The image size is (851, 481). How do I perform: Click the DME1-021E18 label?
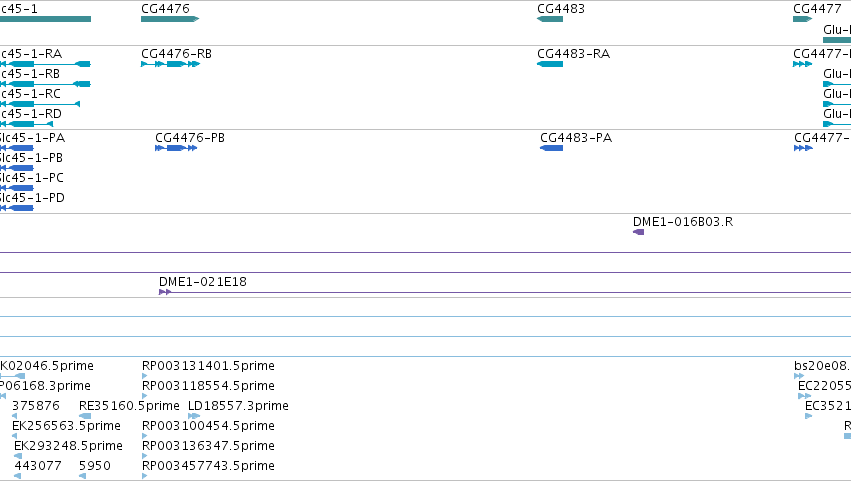coord(202,282)
